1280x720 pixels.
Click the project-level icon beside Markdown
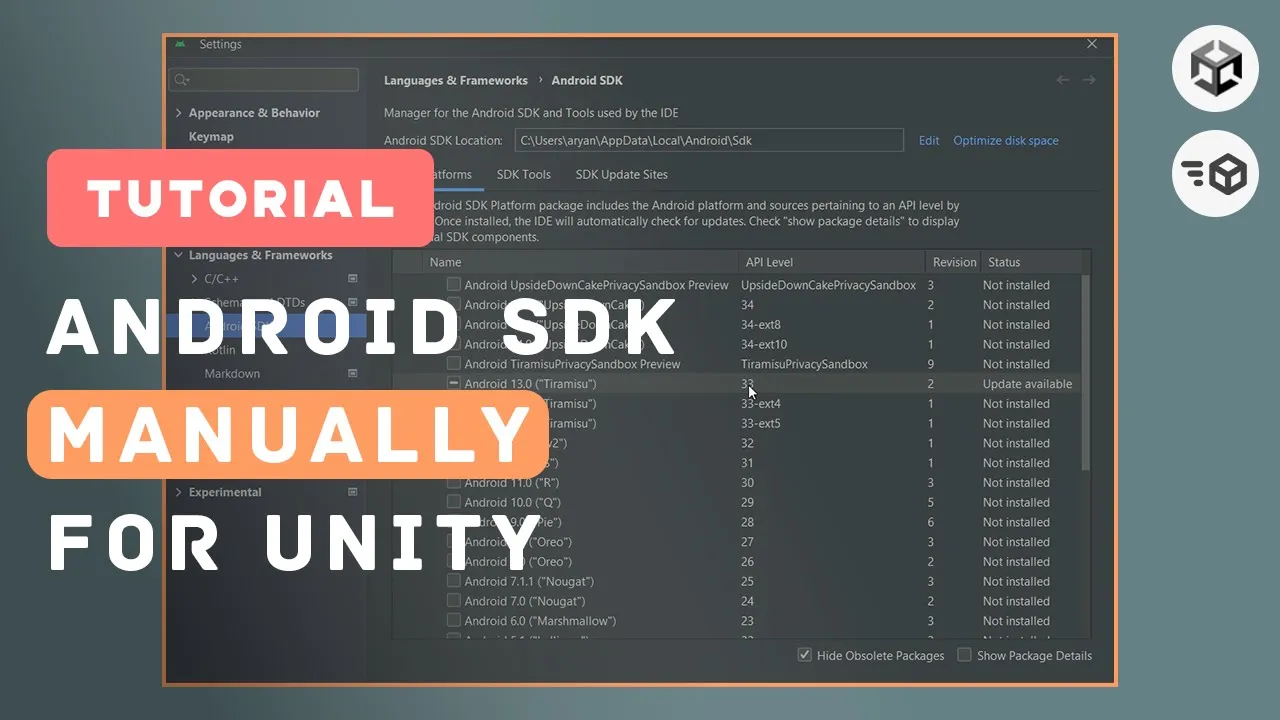pyautogui.click(x=352, y=374)
